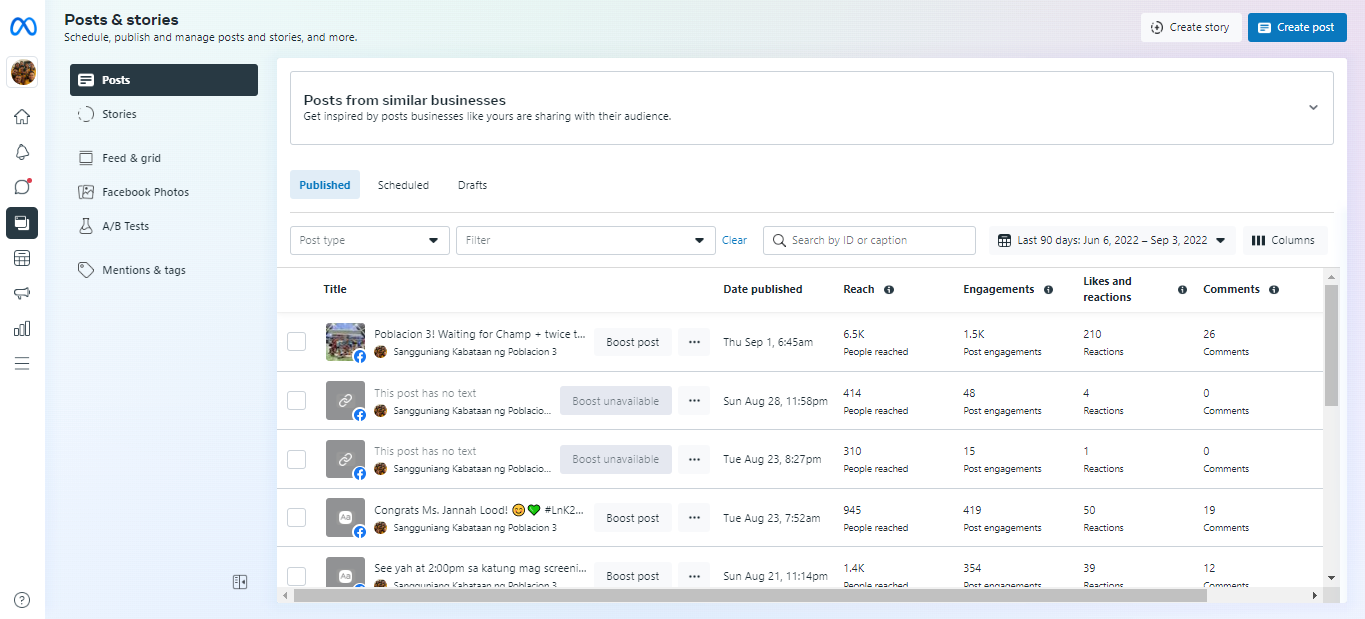The height and width of the screenshot is (619, 1365).
Task: Click the Clear filter link
Action: 734,240
